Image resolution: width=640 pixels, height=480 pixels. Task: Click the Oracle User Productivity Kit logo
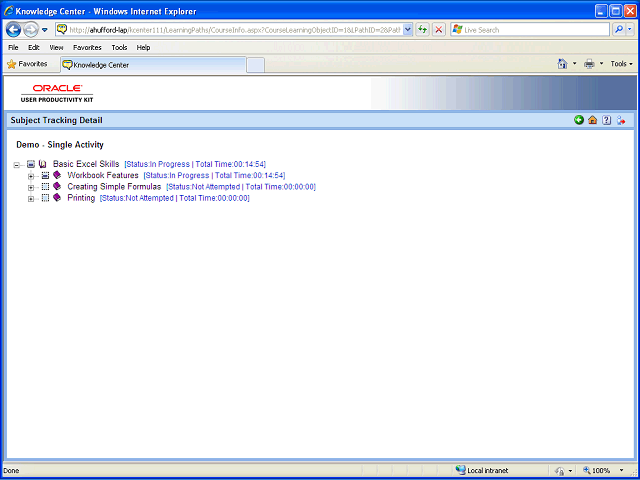pyautogui.click(x=57, y=93)
